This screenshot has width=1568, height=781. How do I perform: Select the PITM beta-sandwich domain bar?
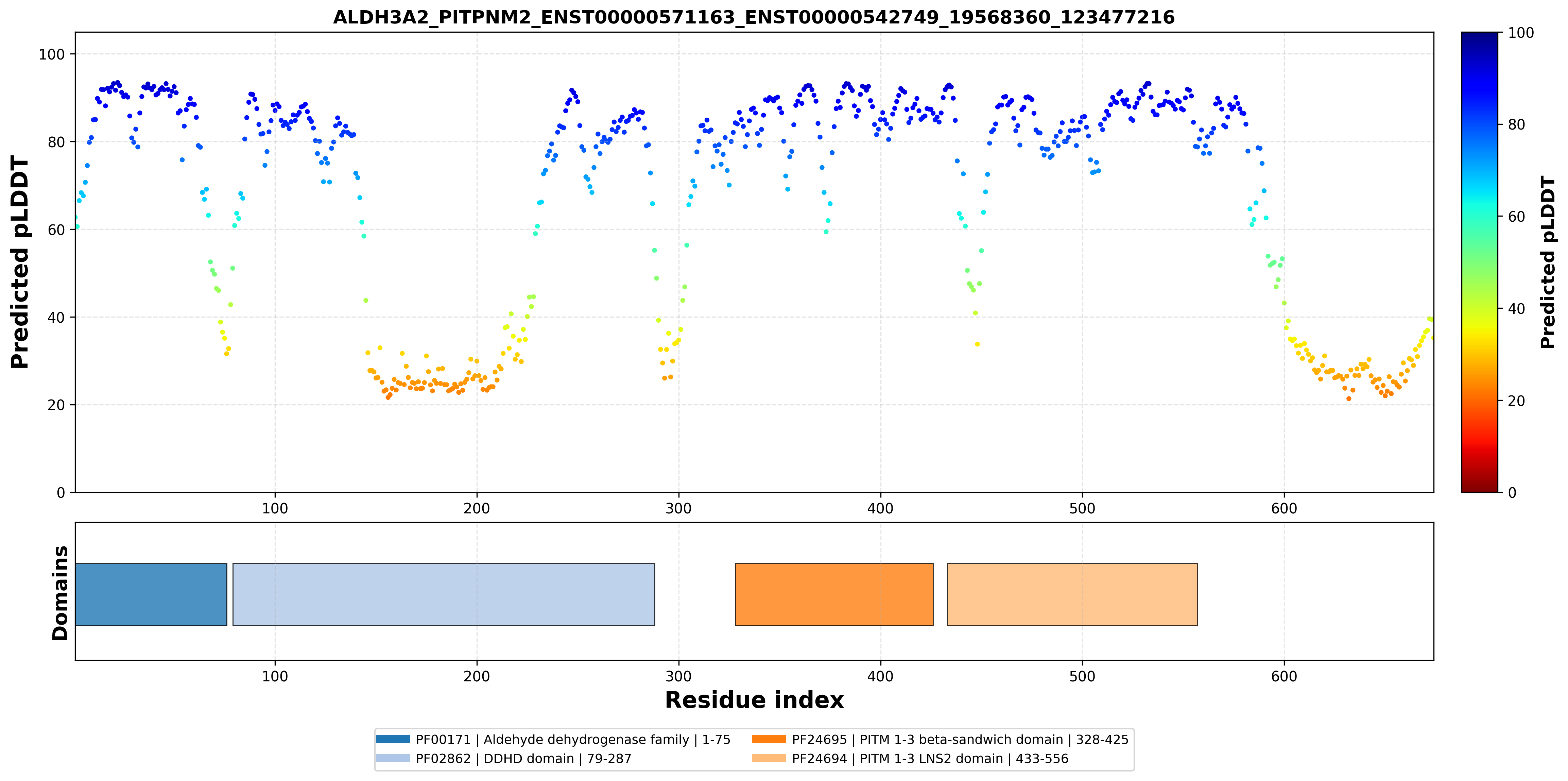(834, 595)
